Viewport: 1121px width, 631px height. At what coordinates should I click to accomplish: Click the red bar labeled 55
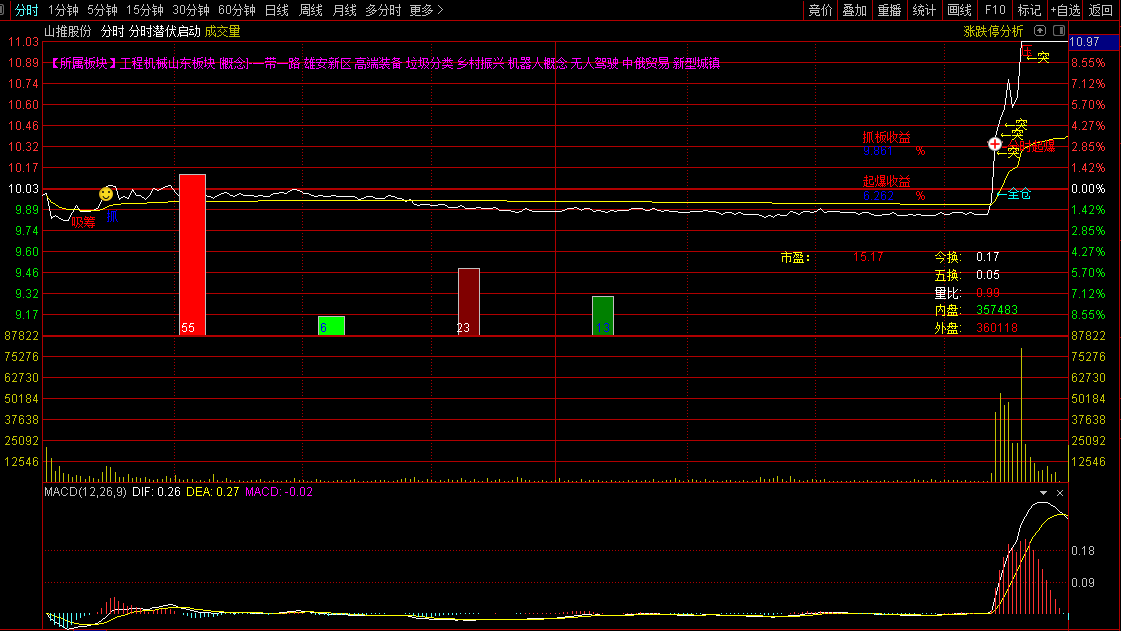(x=192, y=254)
